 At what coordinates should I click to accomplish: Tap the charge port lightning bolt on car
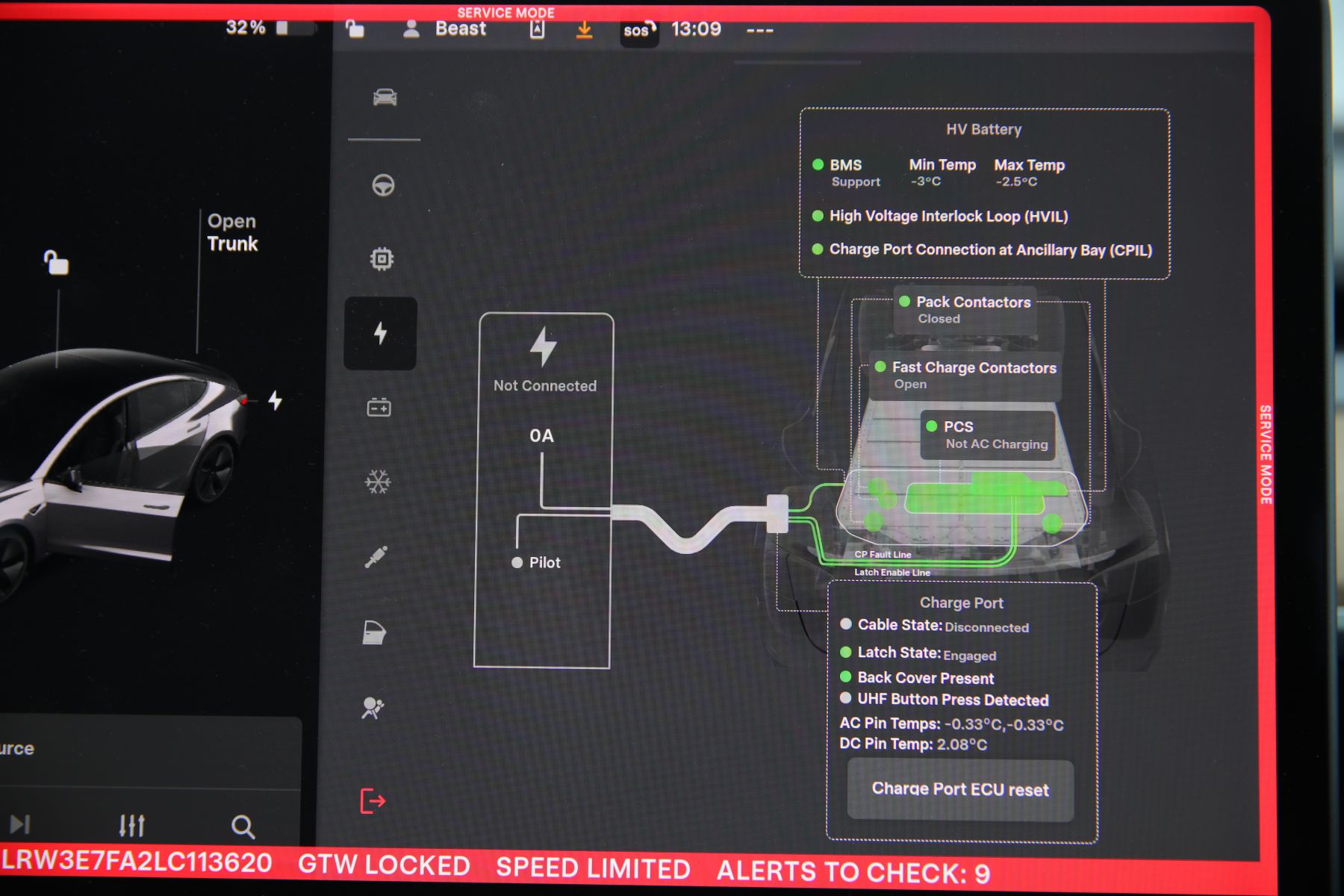tap(275, 401)
